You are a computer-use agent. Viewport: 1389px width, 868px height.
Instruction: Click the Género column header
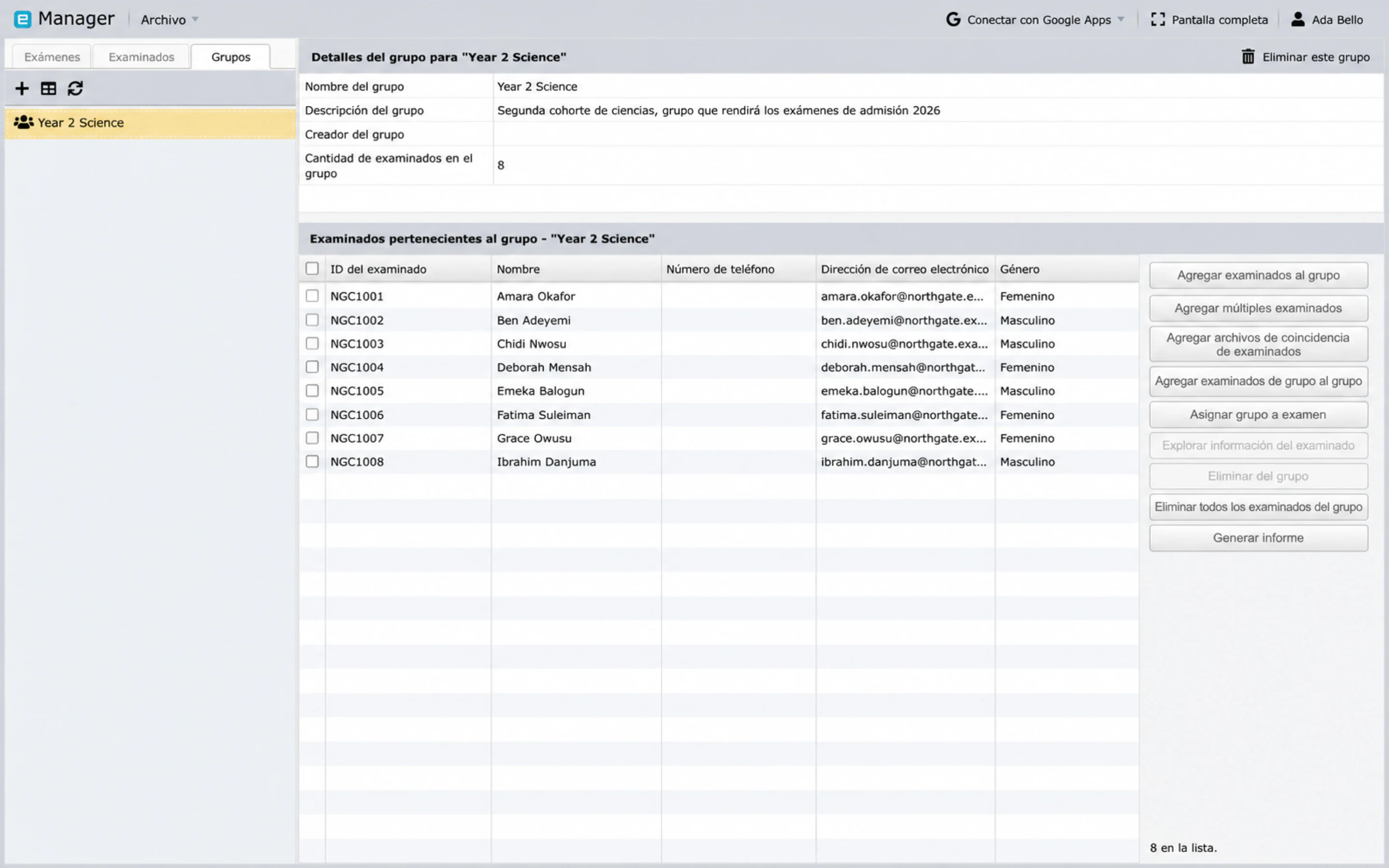(1066, 269)
